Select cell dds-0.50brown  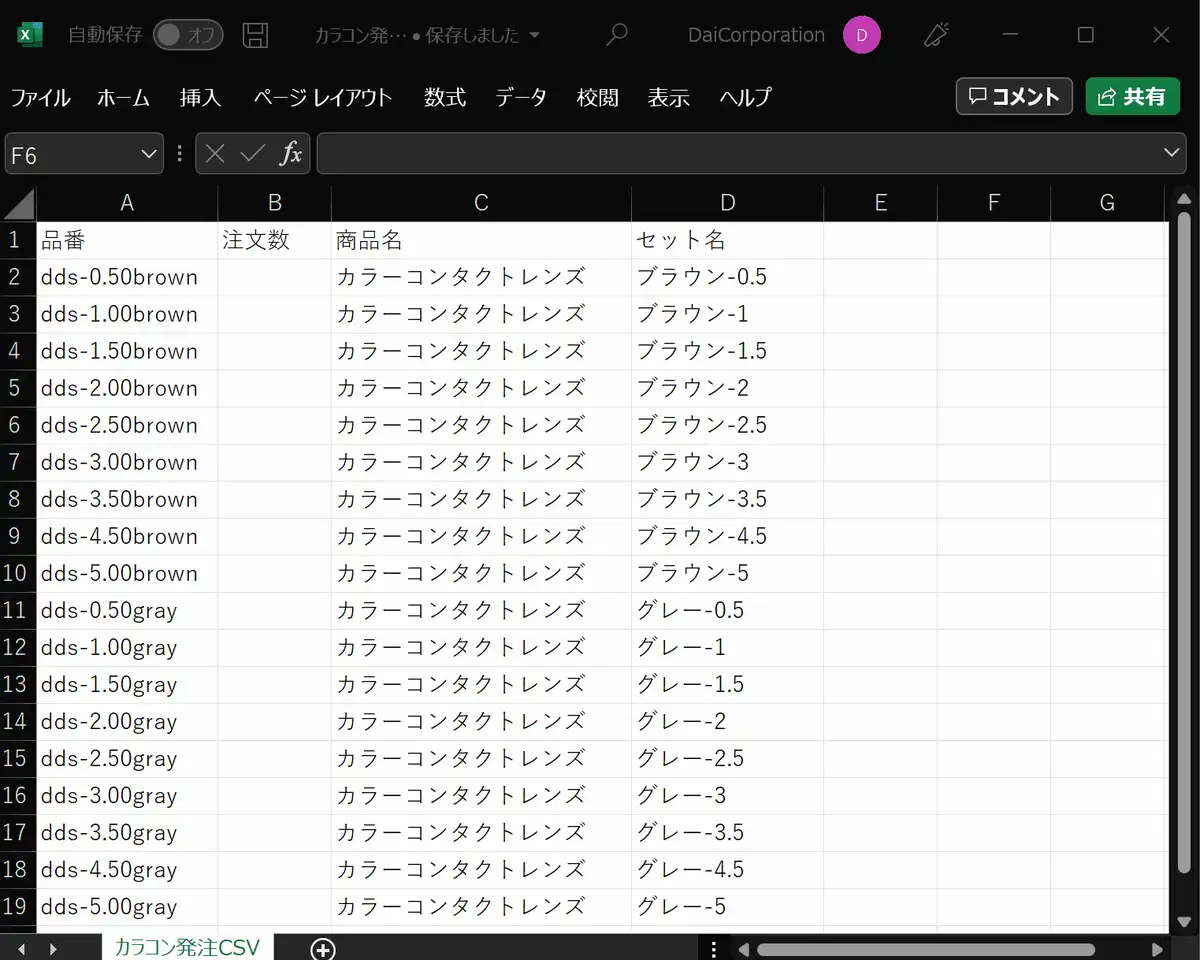(x=127, y=277)
